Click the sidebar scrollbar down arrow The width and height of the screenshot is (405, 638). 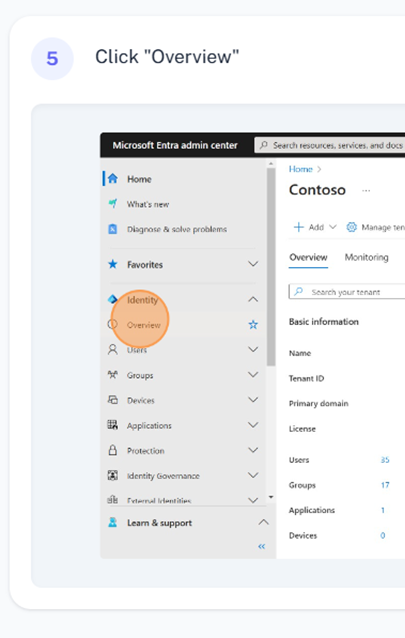(271, 497)
